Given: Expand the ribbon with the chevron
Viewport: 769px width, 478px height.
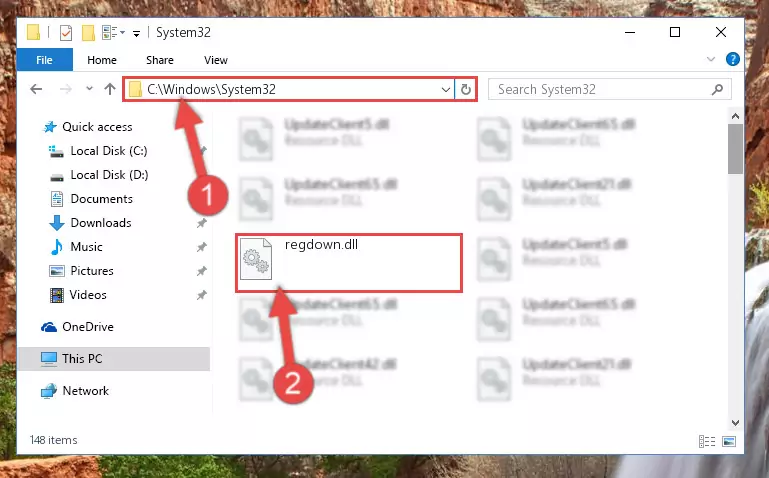Looking at the screenshot, I should tap(711, 59).
